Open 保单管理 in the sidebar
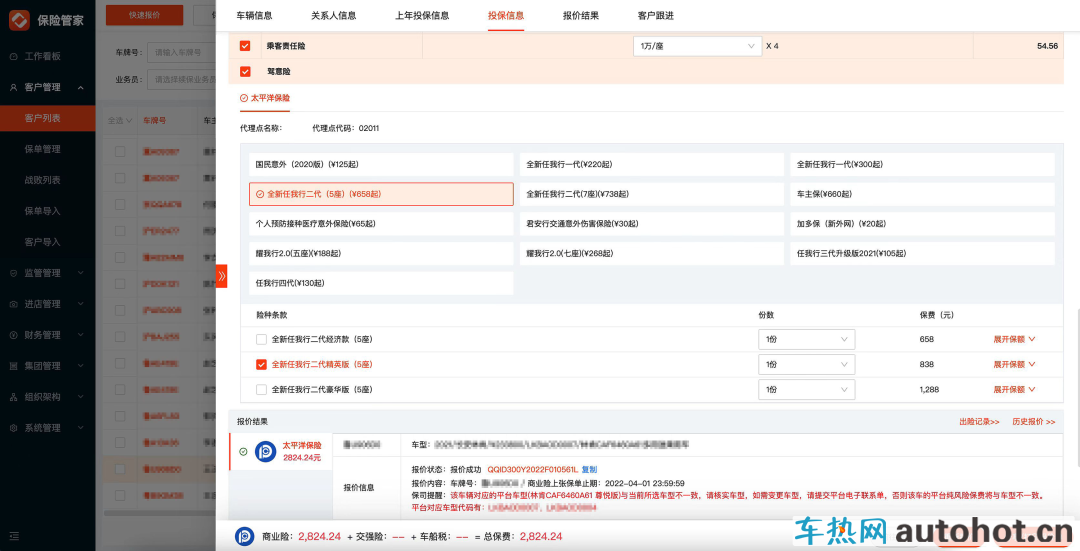The width and height of the screenshot is (1080, 551). pyautogui.click(x=43, y=149)
